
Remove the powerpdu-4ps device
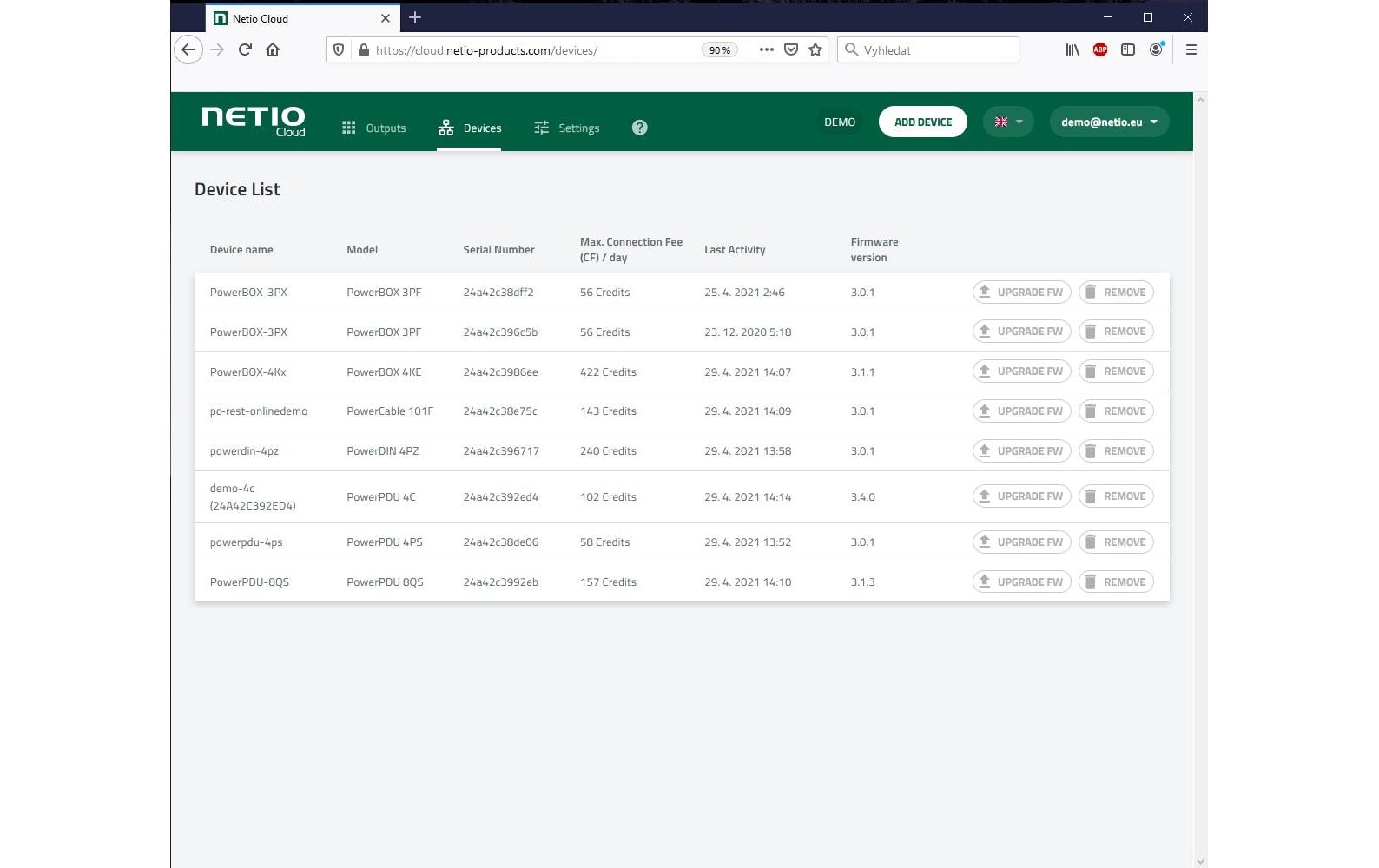pyautogui.click(x=1116, y=542)
